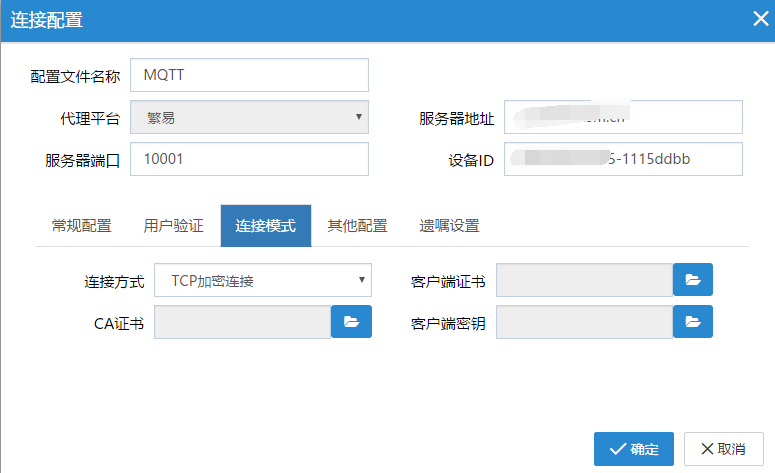Click the CA证书 path field
Image resolution: width=775 pixels, height=473 pixels.
coord(242,322)
